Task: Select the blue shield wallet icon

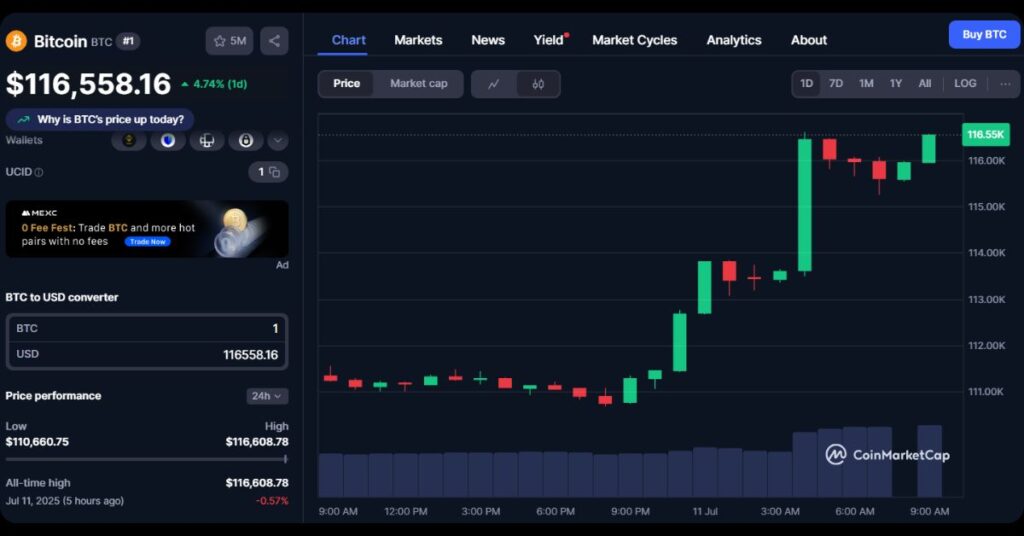Action: tap(168, 140)
